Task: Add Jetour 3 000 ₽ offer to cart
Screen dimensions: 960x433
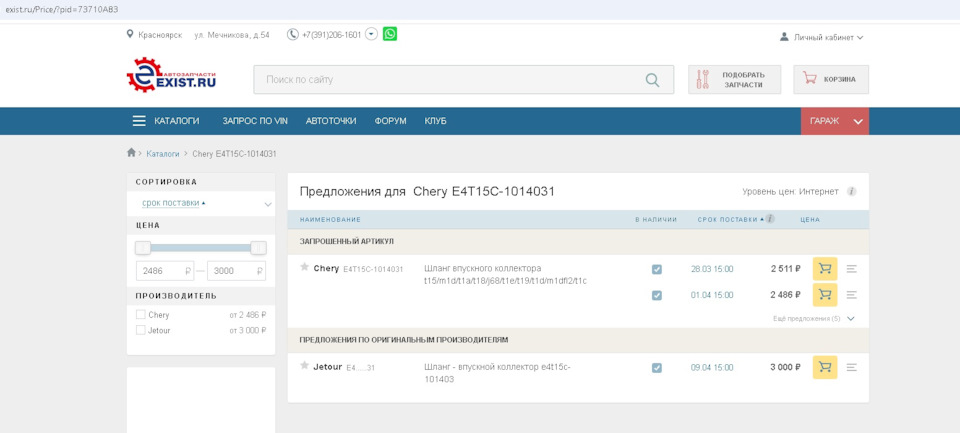Action: (x=825, y=367)
